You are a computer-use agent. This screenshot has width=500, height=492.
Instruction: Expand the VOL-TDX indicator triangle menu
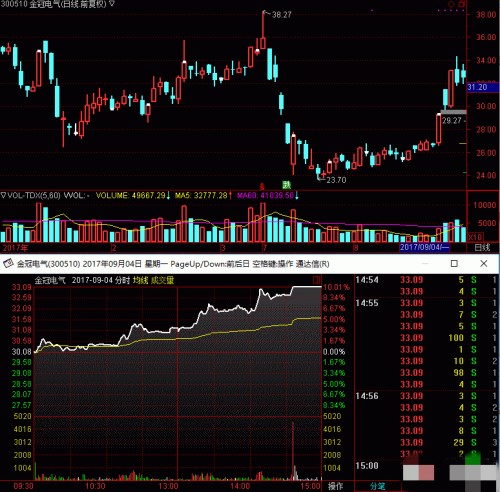pyautogui.click(x=3, y=195)
